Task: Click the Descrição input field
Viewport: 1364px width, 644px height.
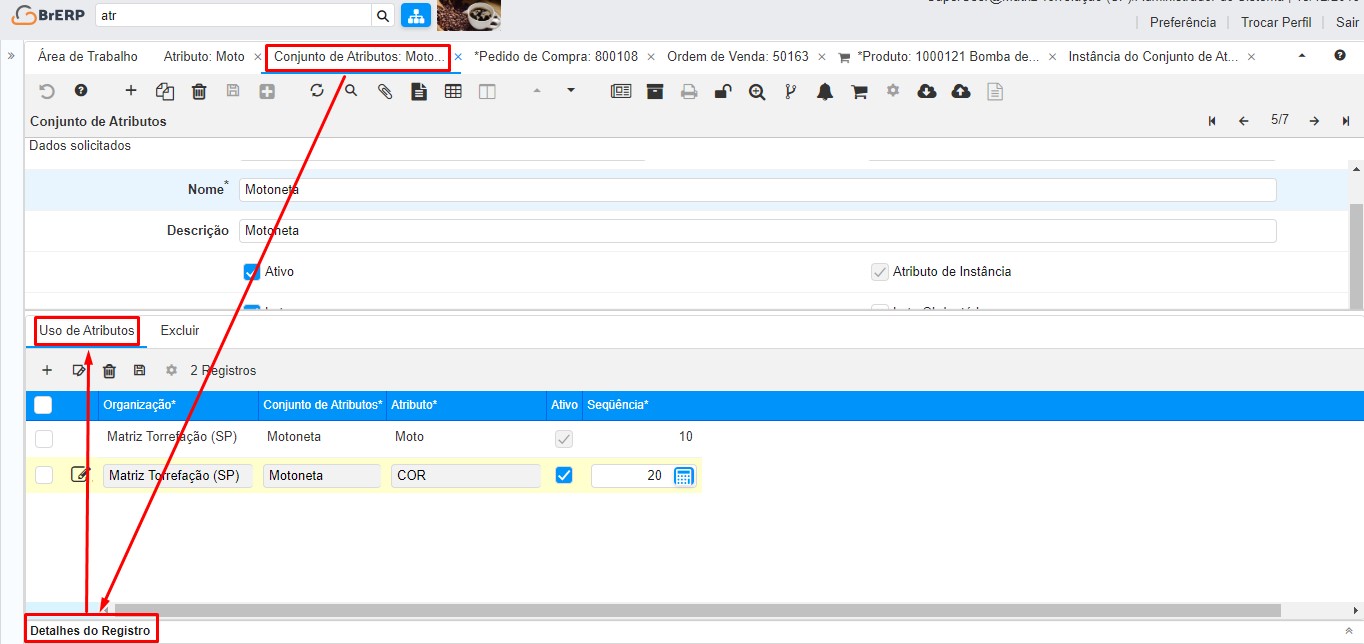Action: 757,231
